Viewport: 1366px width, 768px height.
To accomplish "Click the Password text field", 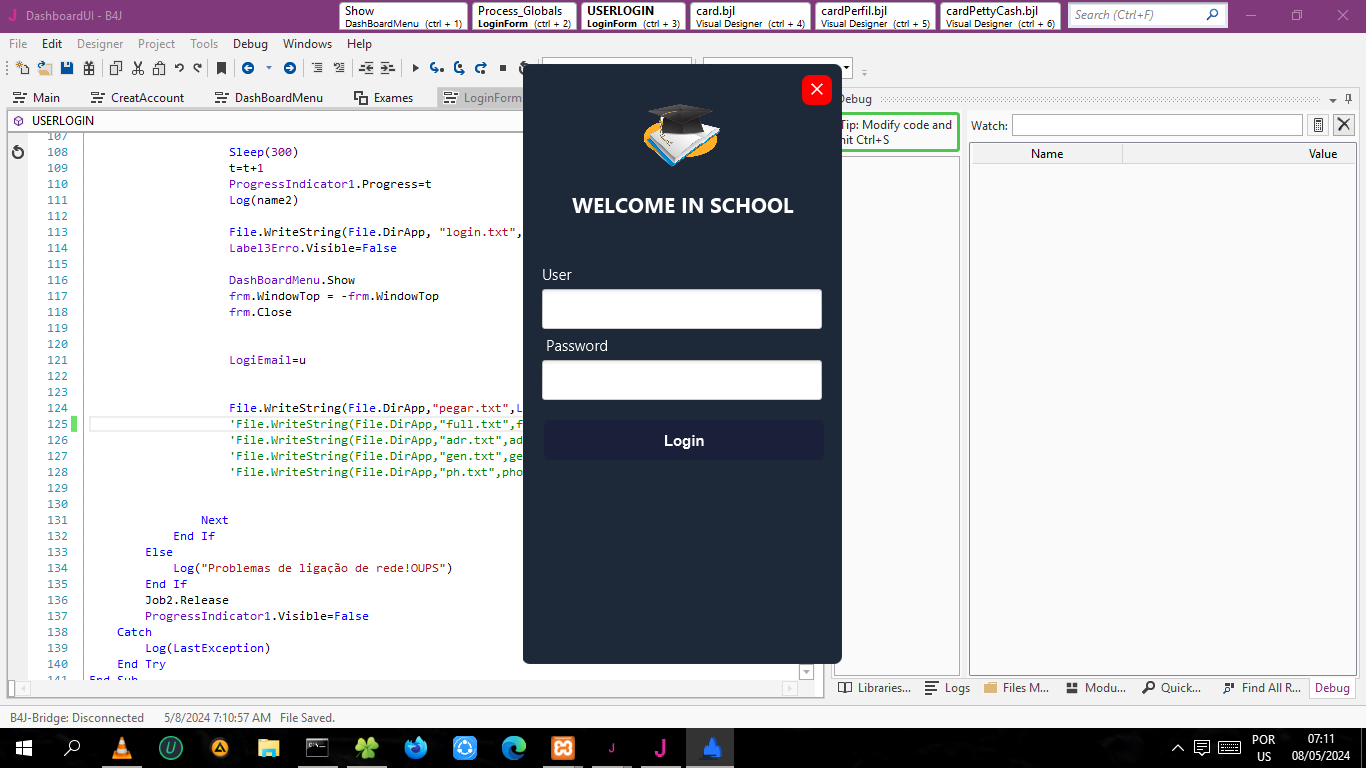I will (x=682, y=380).
